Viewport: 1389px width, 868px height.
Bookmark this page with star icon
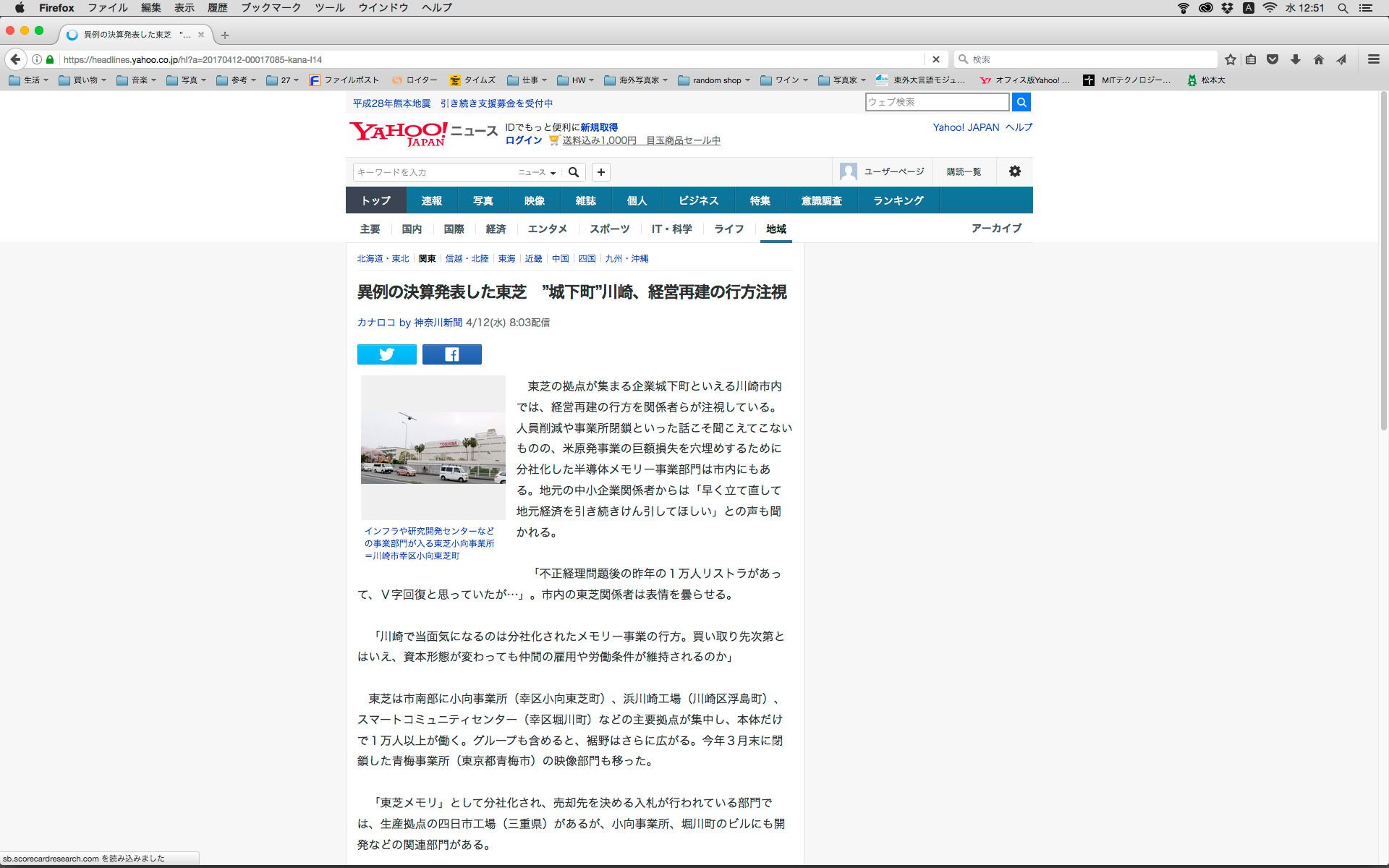coord(1230,59)
